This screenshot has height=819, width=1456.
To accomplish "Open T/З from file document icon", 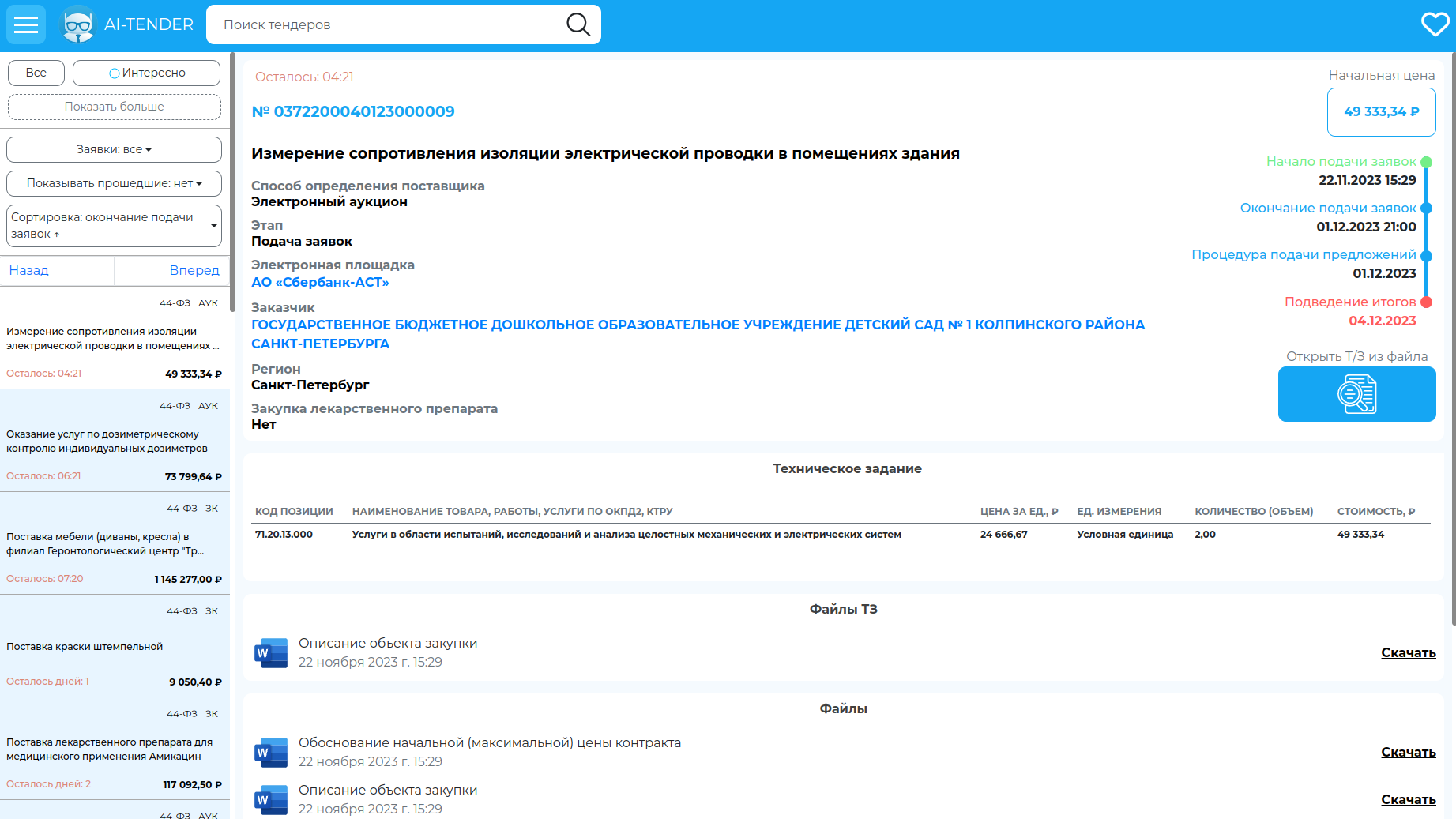I will (x=1356, y=394).
